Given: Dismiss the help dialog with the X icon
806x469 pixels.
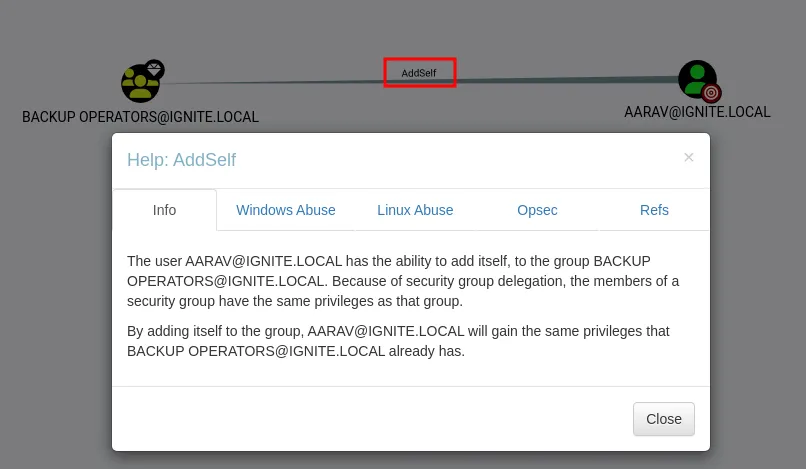Looking at the screenshot, I should pos(688,157).
